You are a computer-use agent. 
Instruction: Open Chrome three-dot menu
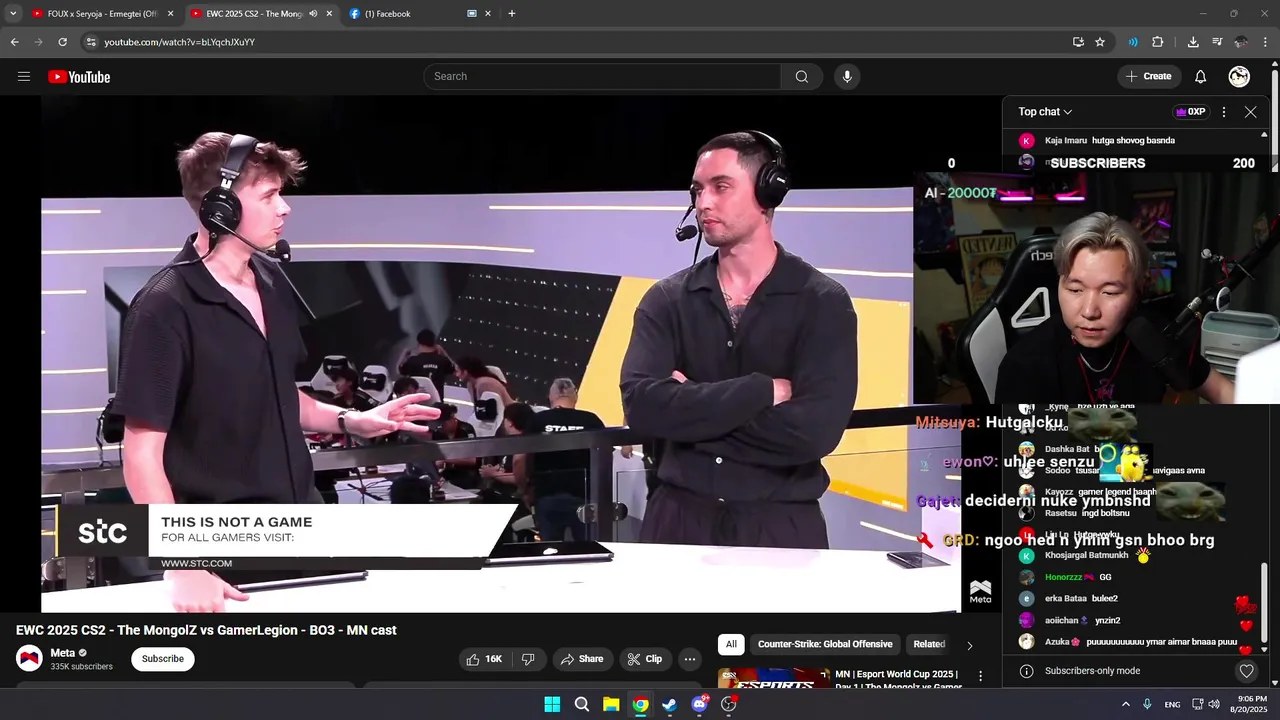(1266, 42)
